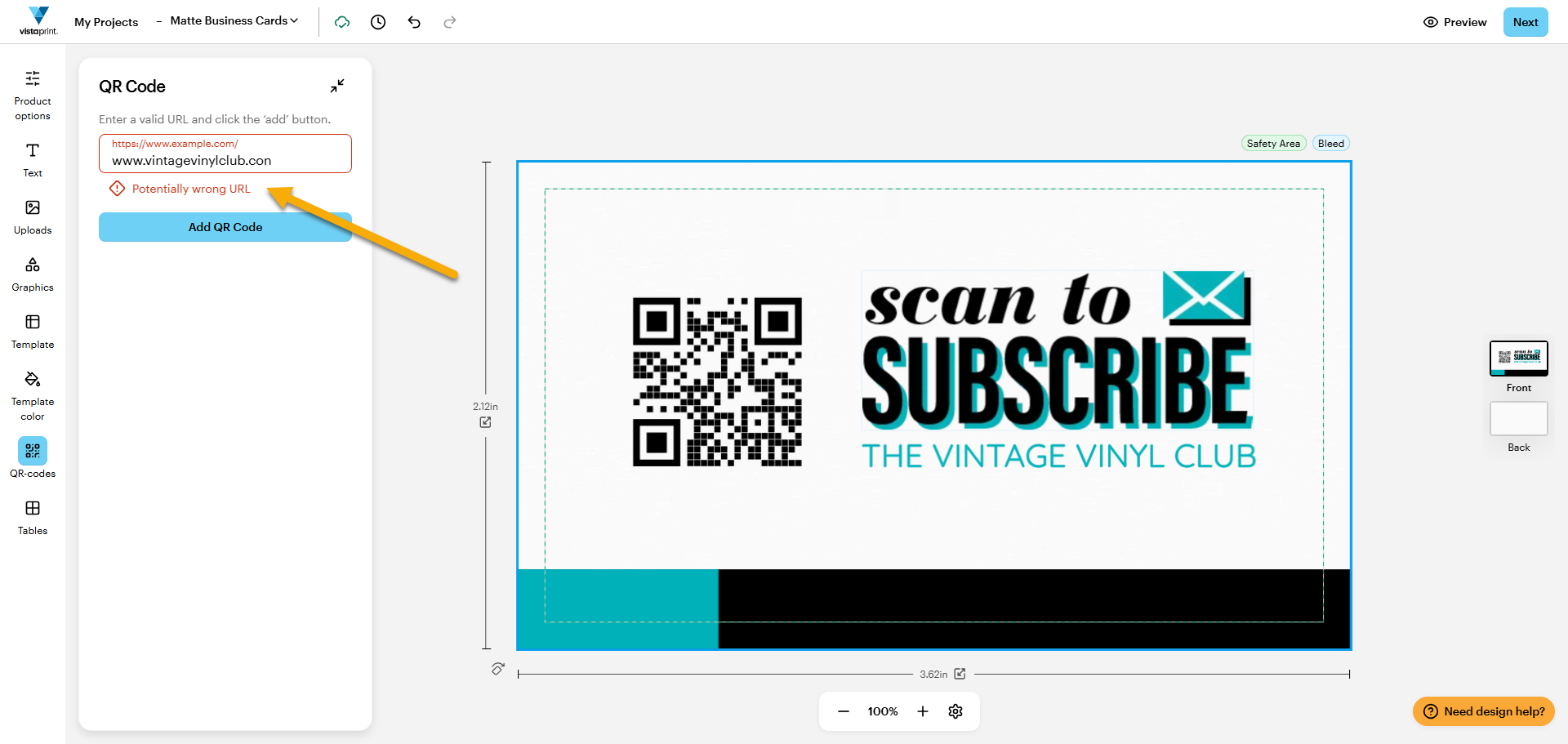
Task: Zoom in with the plus button
Action: click(x=923, y=711)
